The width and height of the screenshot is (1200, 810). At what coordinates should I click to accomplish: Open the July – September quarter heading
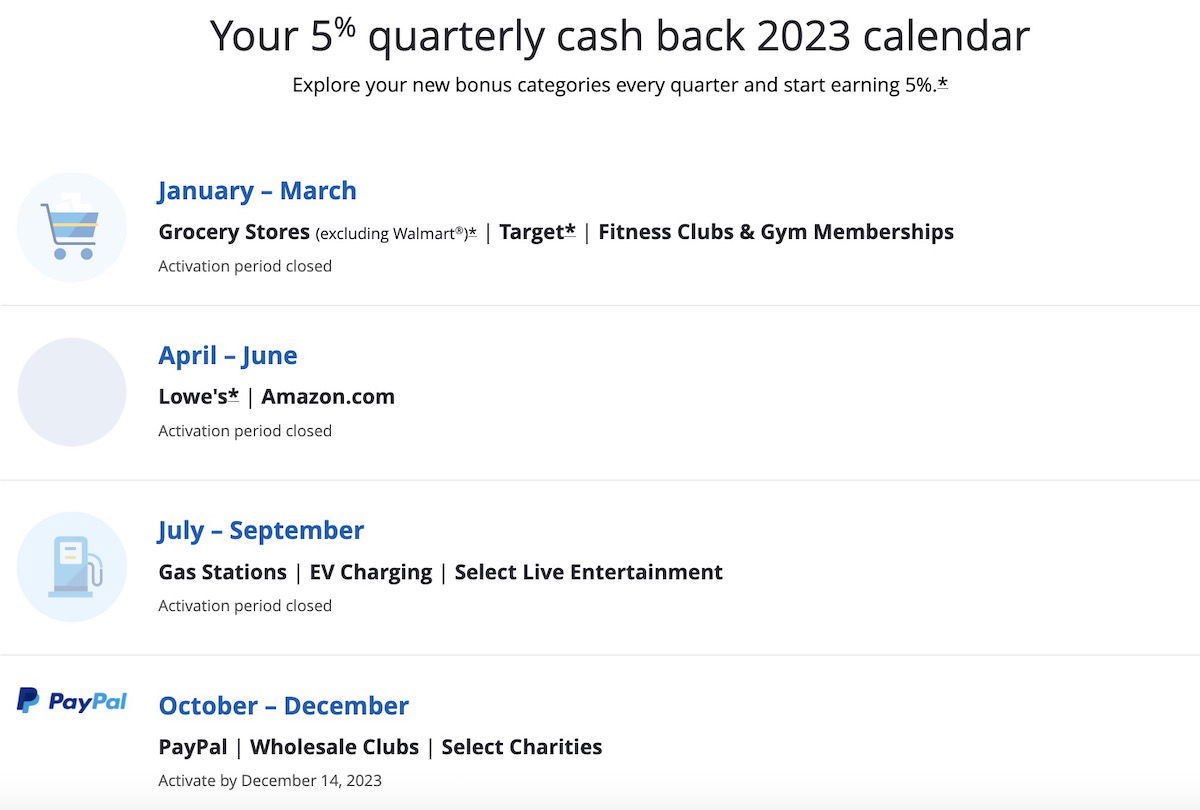261,530
